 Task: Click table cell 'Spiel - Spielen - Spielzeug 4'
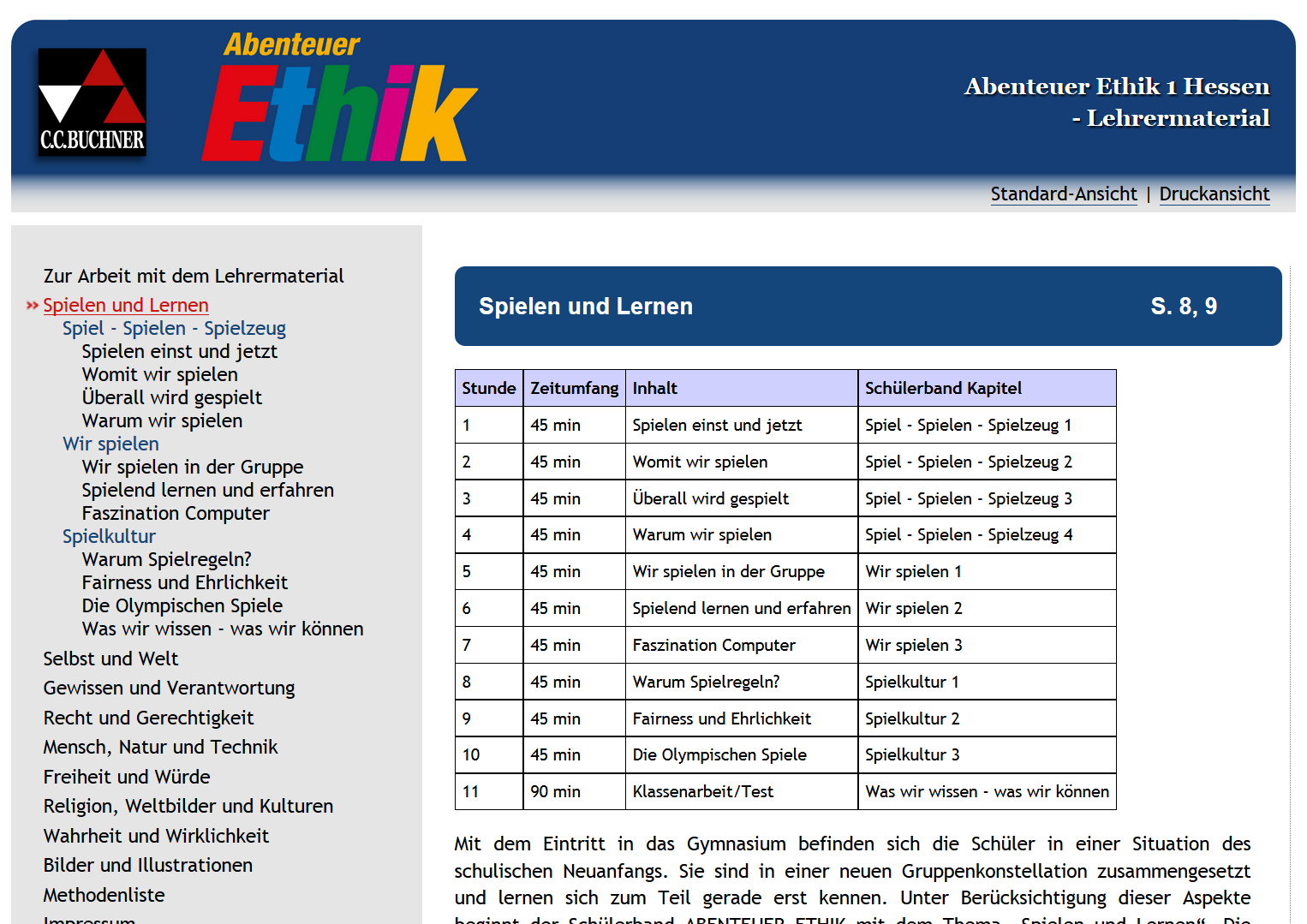tap(988, 534)
